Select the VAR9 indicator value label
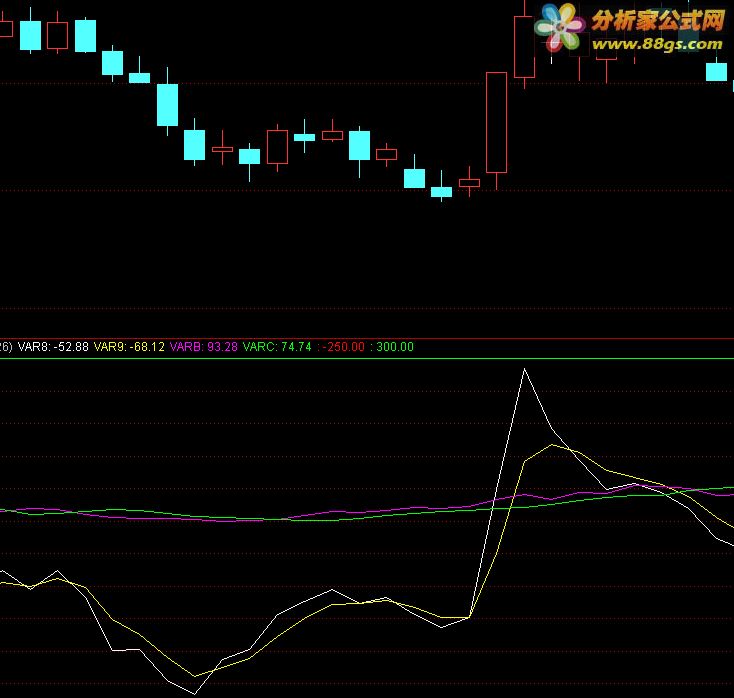Viewport: 734px width, 698px height. (x=129, y=347)
